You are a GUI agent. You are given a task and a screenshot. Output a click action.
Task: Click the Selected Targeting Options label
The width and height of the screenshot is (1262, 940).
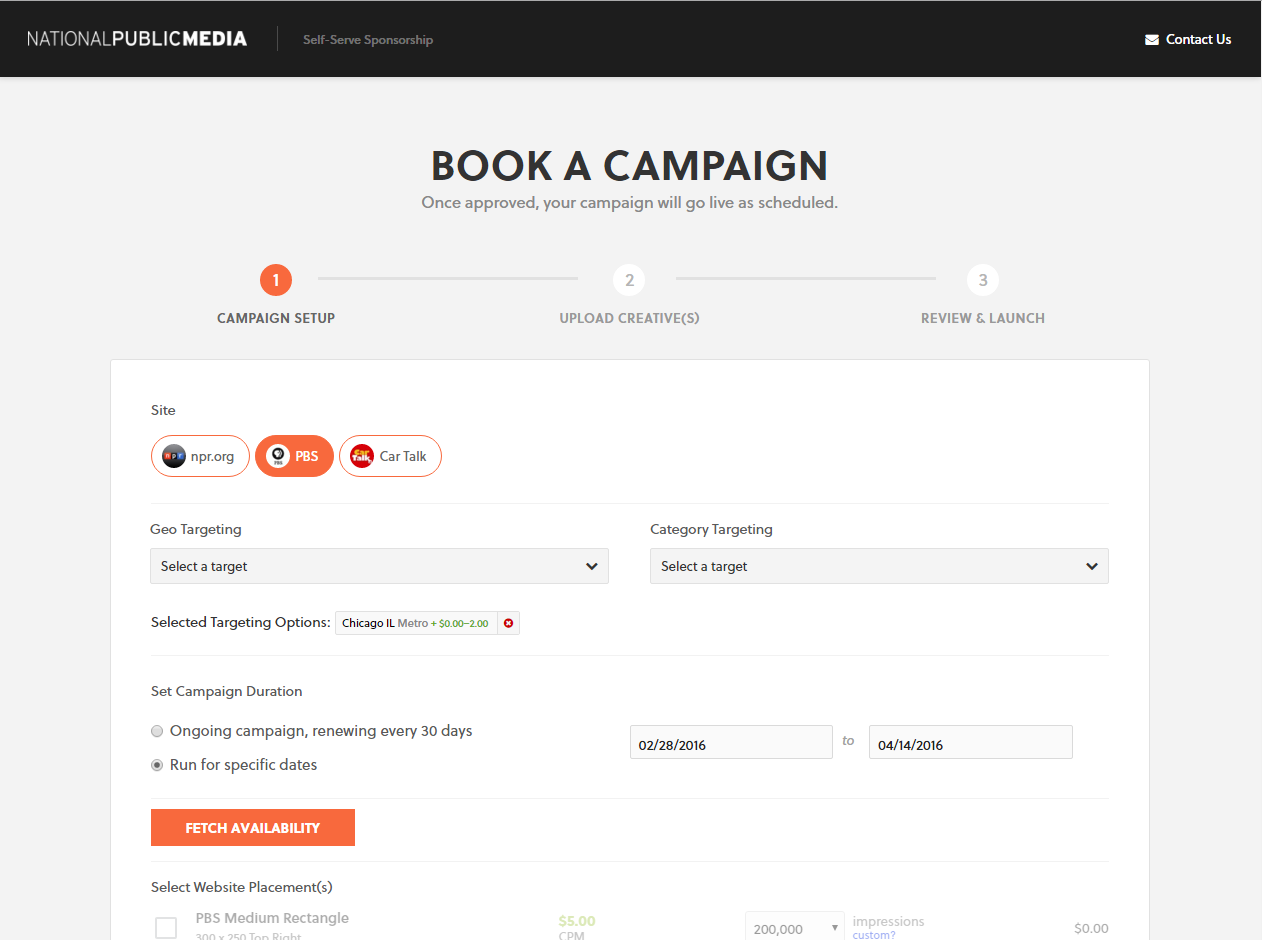240,622
